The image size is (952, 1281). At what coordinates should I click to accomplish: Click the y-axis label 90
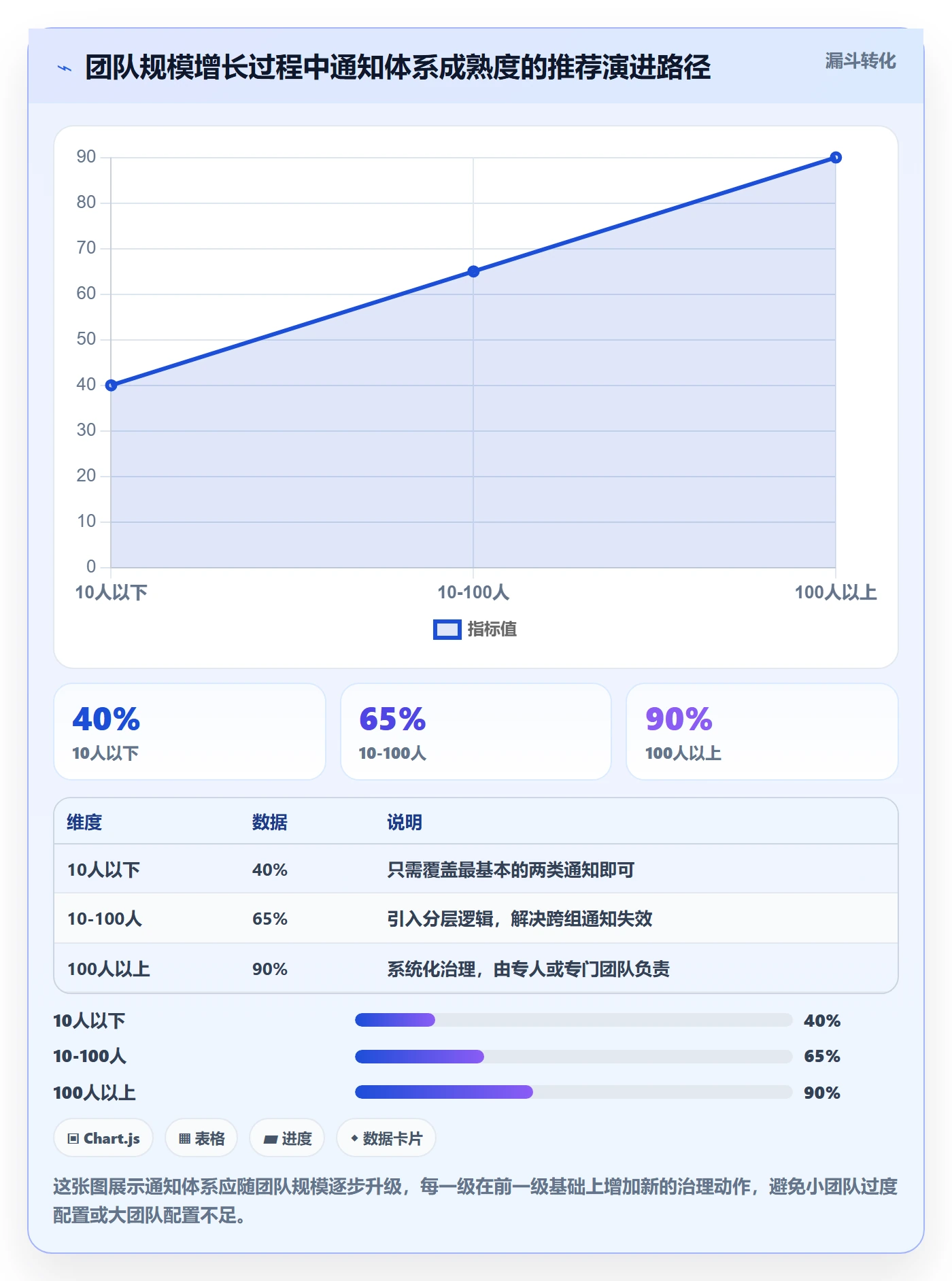(86, 157)
